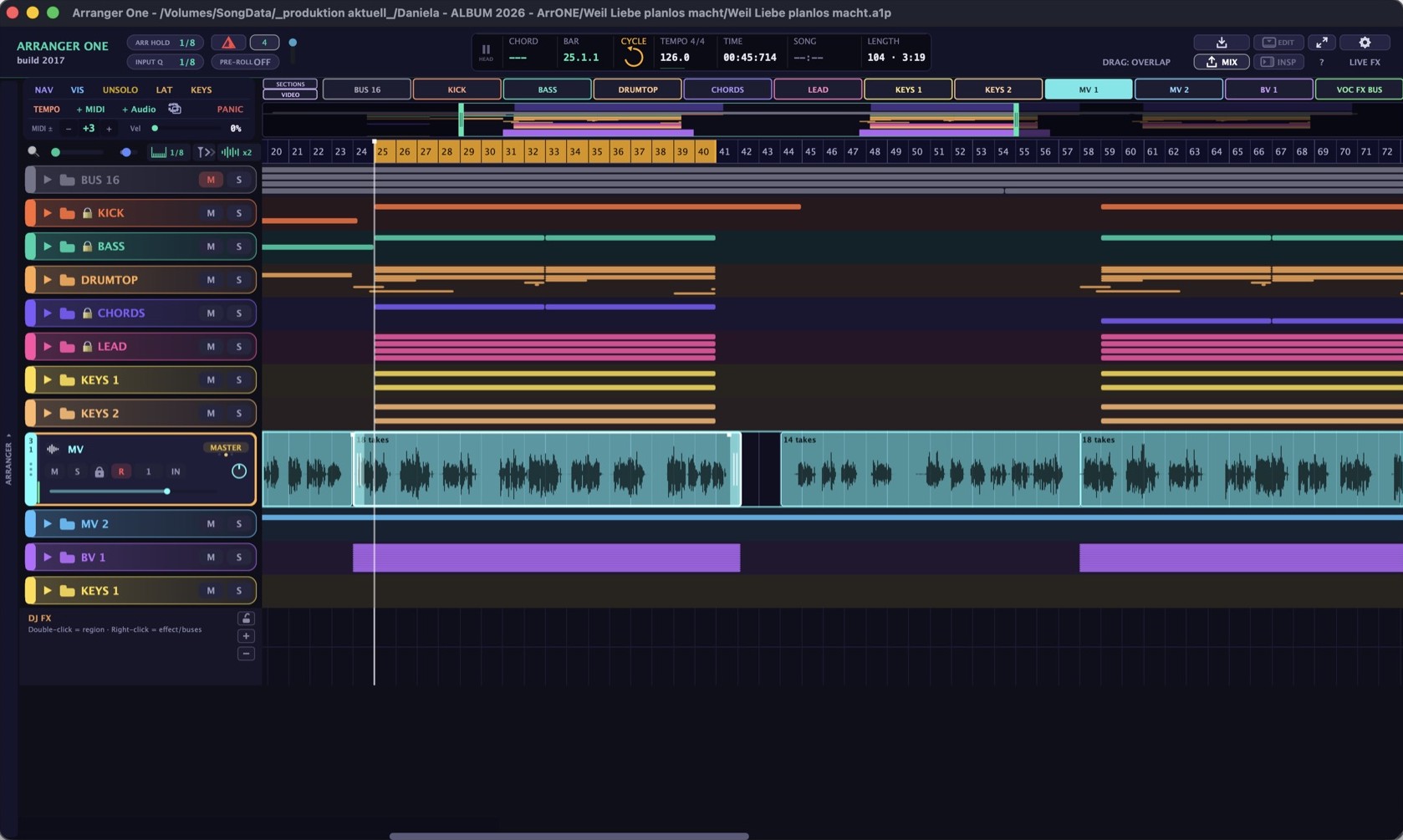
Task: Click the lock icon on the MV track
Action: tap(99, 472)
